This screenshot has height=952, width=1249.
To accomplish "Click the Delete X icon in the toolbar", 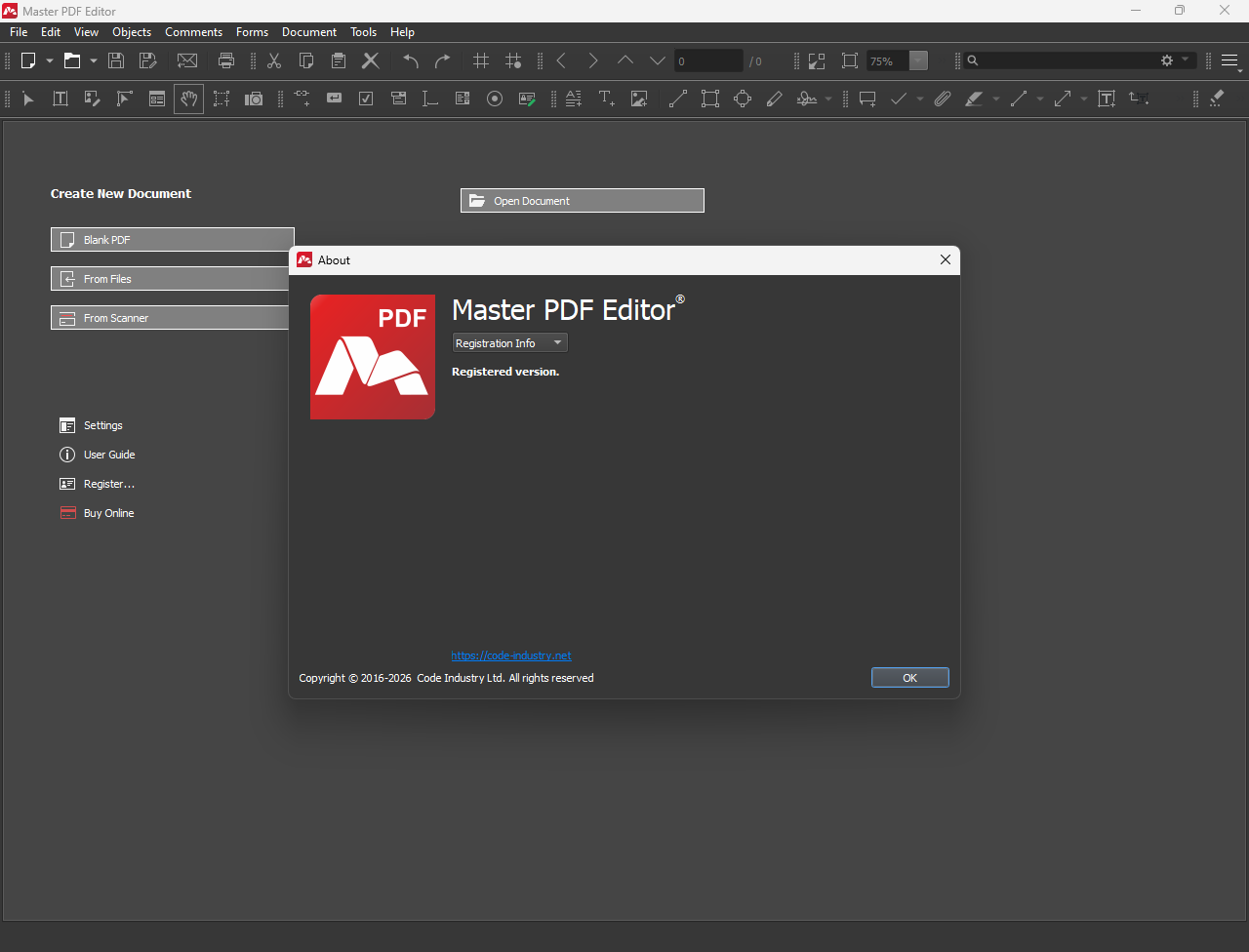I will [x=371, y=60].
